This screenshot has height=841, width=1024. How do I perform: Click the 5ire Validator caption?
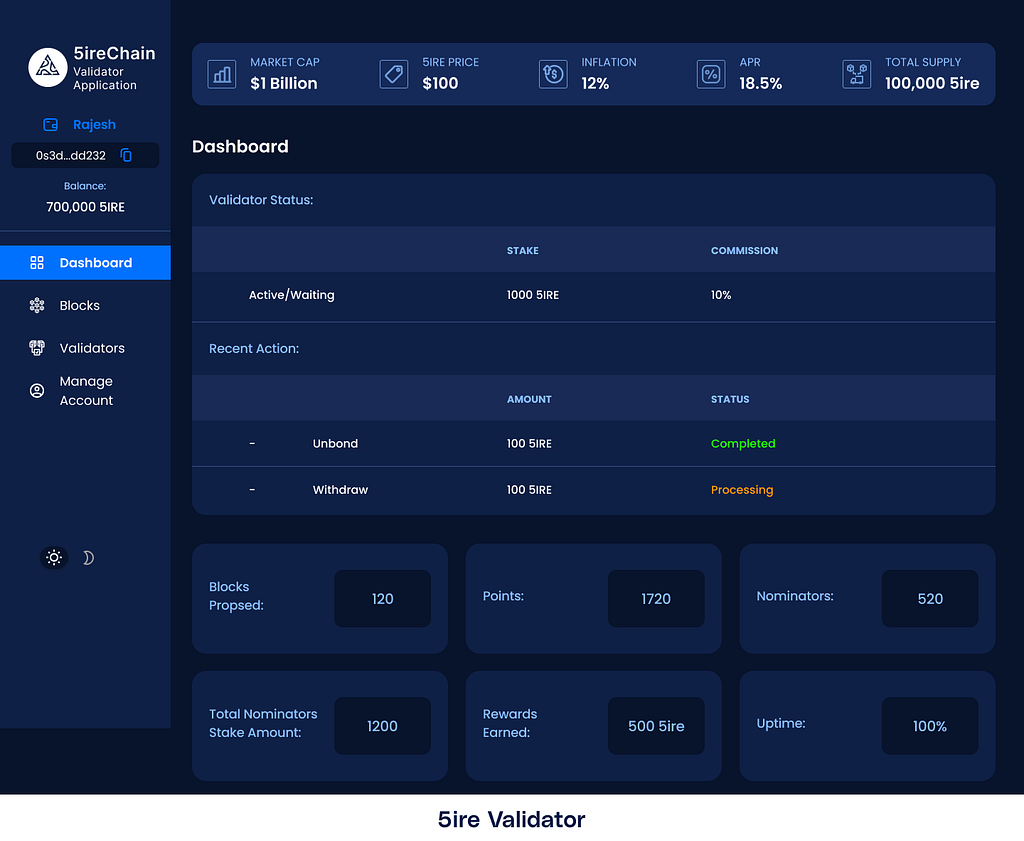click(511, 819)
